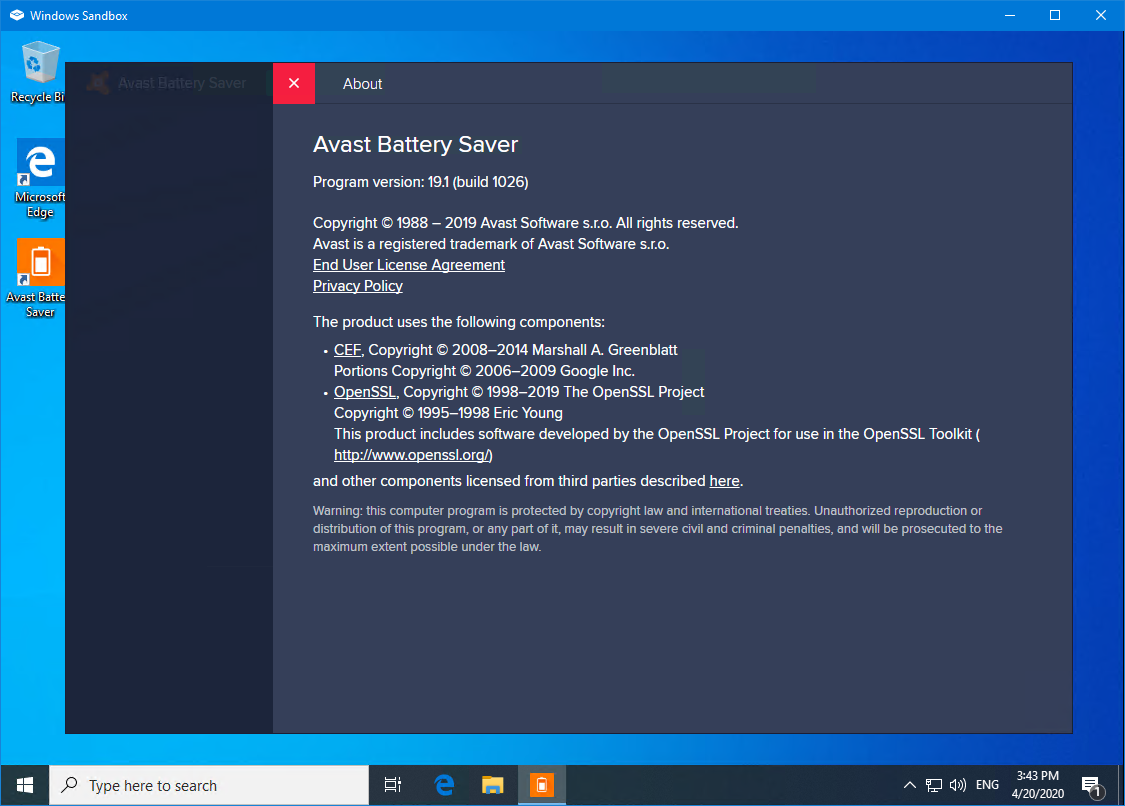Open the Action Center notifications icon
The width and height of the screenshot is (1125, 806).
click(1092, 787)
